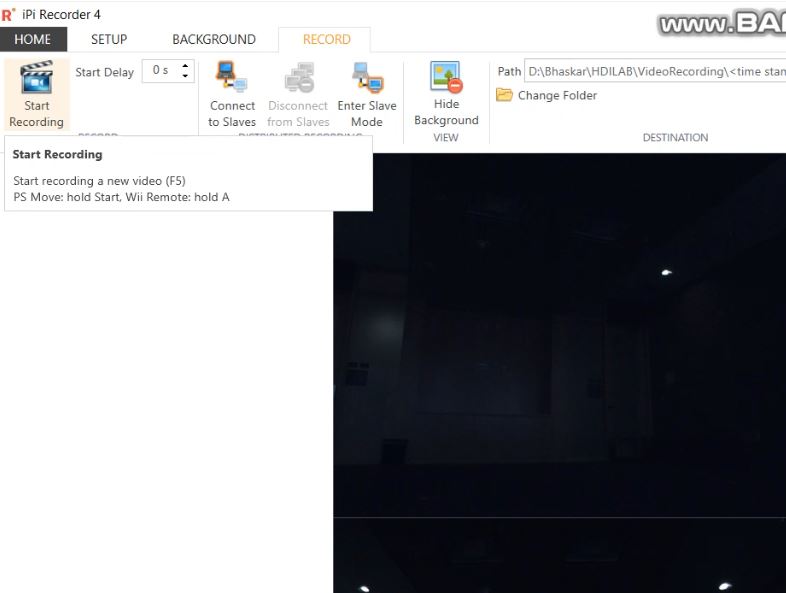Click the Connect to Slaves icon
The width and height of the screenshot is (786, 593).
[x=232, y=78]
